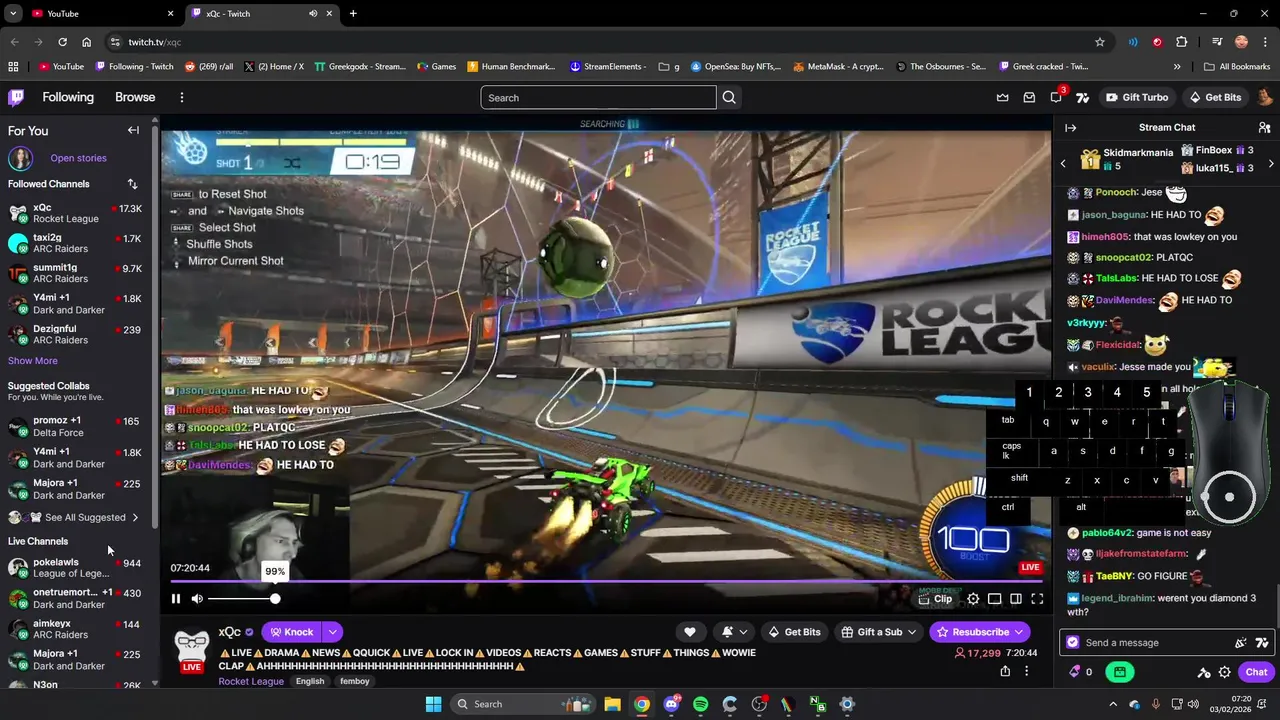The height and width of the screenshot is (720, 1280).
Task: Open All Bookmarks folder
Action: pyautogui.click(x=1237, y=67)
